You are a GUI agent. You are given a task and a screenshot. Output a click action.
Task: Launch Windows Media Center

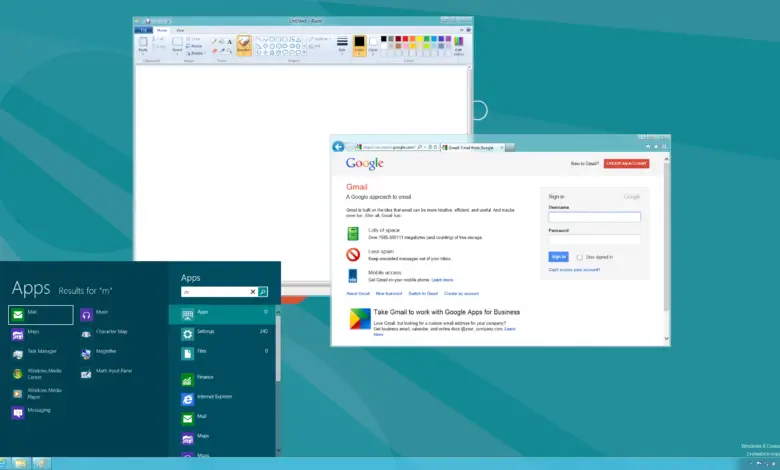[x=37, y=374]
